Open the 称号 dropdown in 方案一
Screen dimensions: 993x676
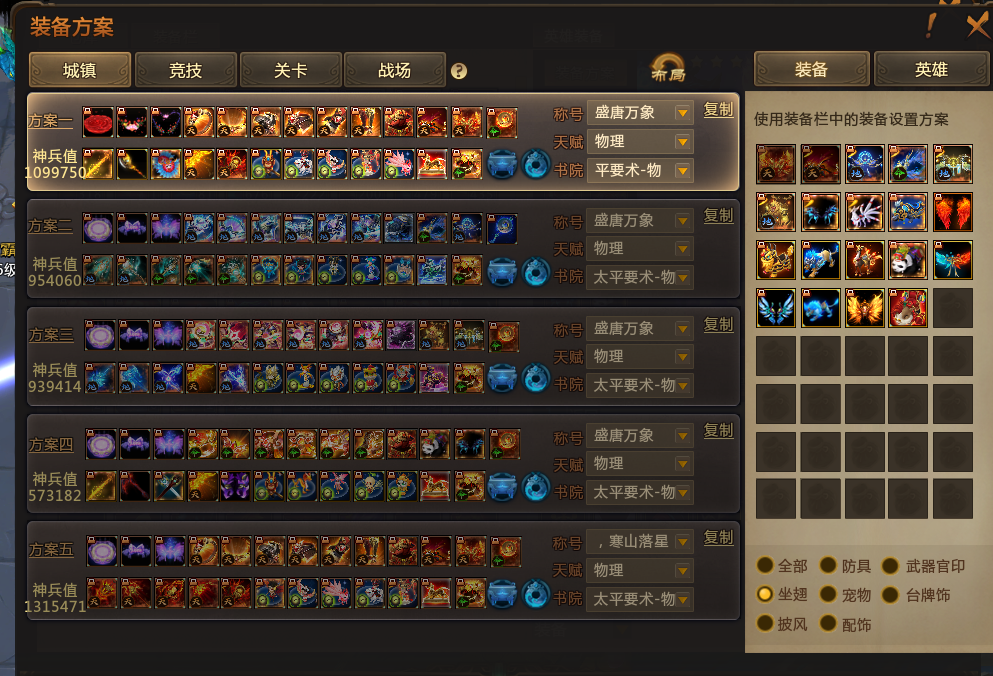[x=640, y=113]
